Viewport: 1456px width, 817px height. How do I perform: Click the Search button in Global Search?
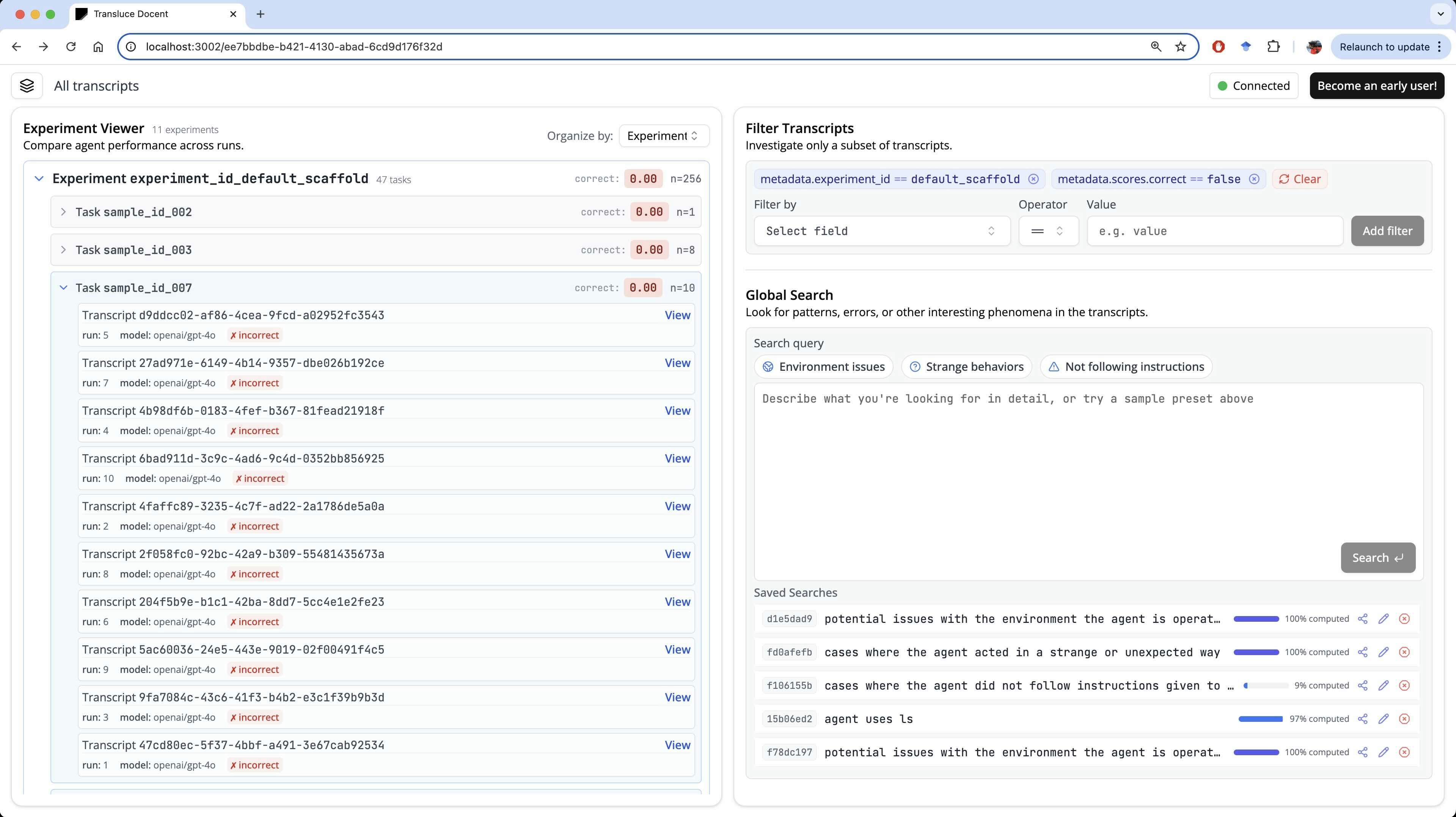[1377, 558]
